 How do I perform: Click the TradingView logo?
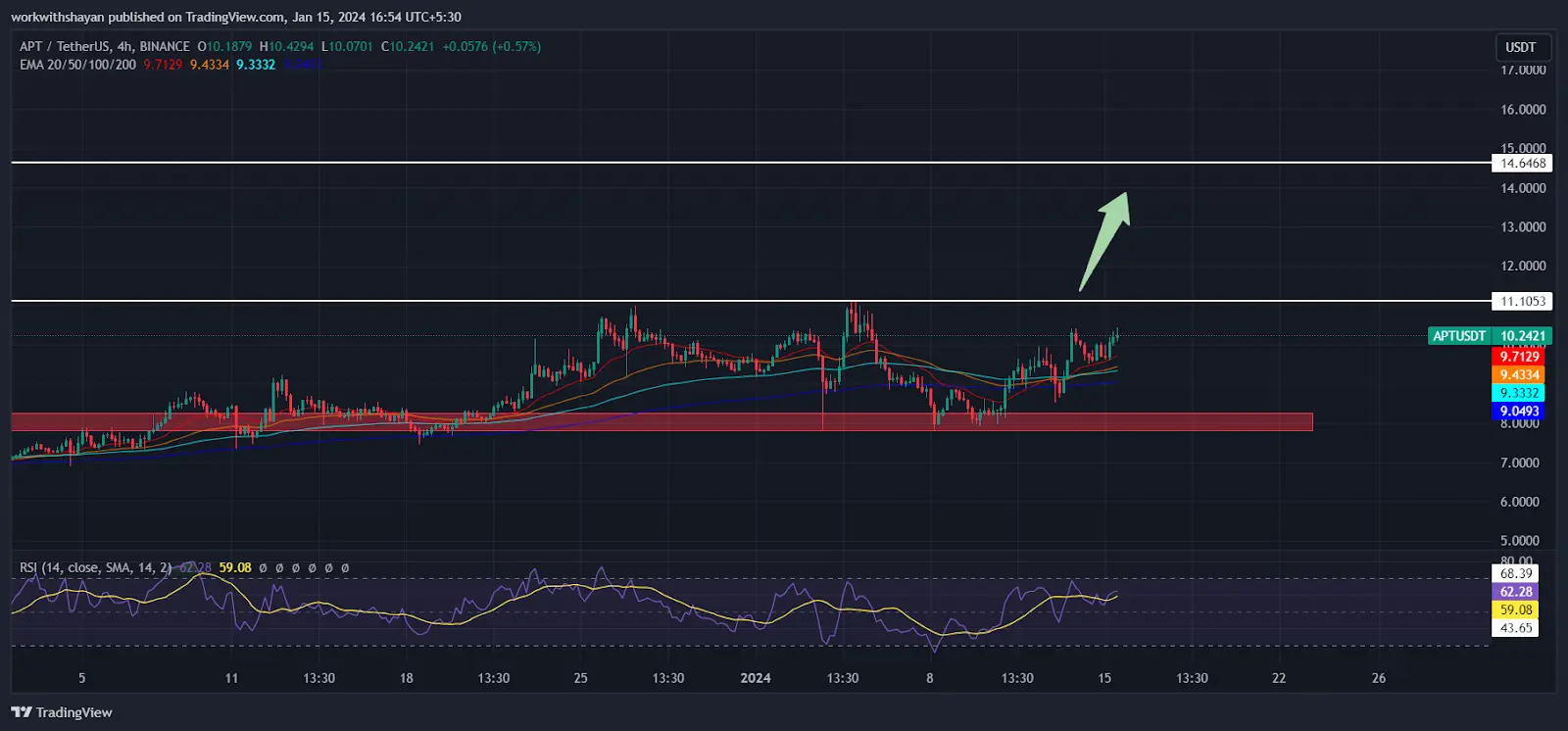point(62,712)
